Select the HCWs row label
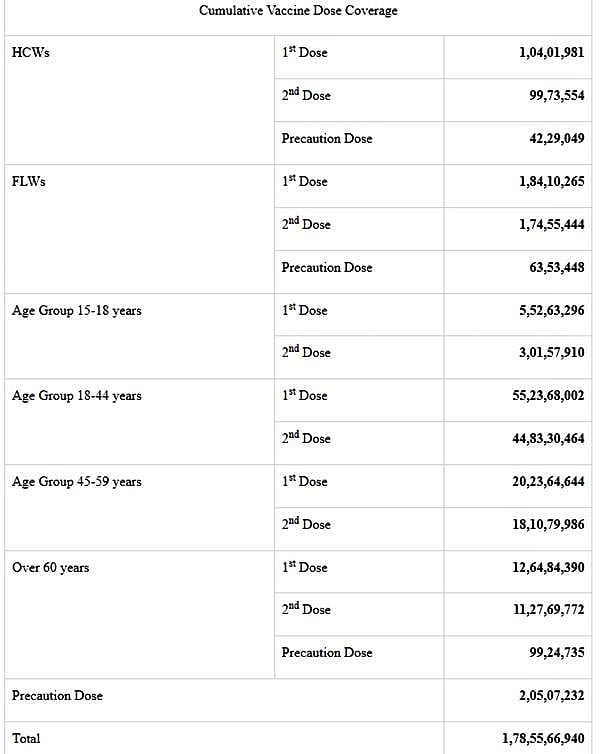 point(30,53)
